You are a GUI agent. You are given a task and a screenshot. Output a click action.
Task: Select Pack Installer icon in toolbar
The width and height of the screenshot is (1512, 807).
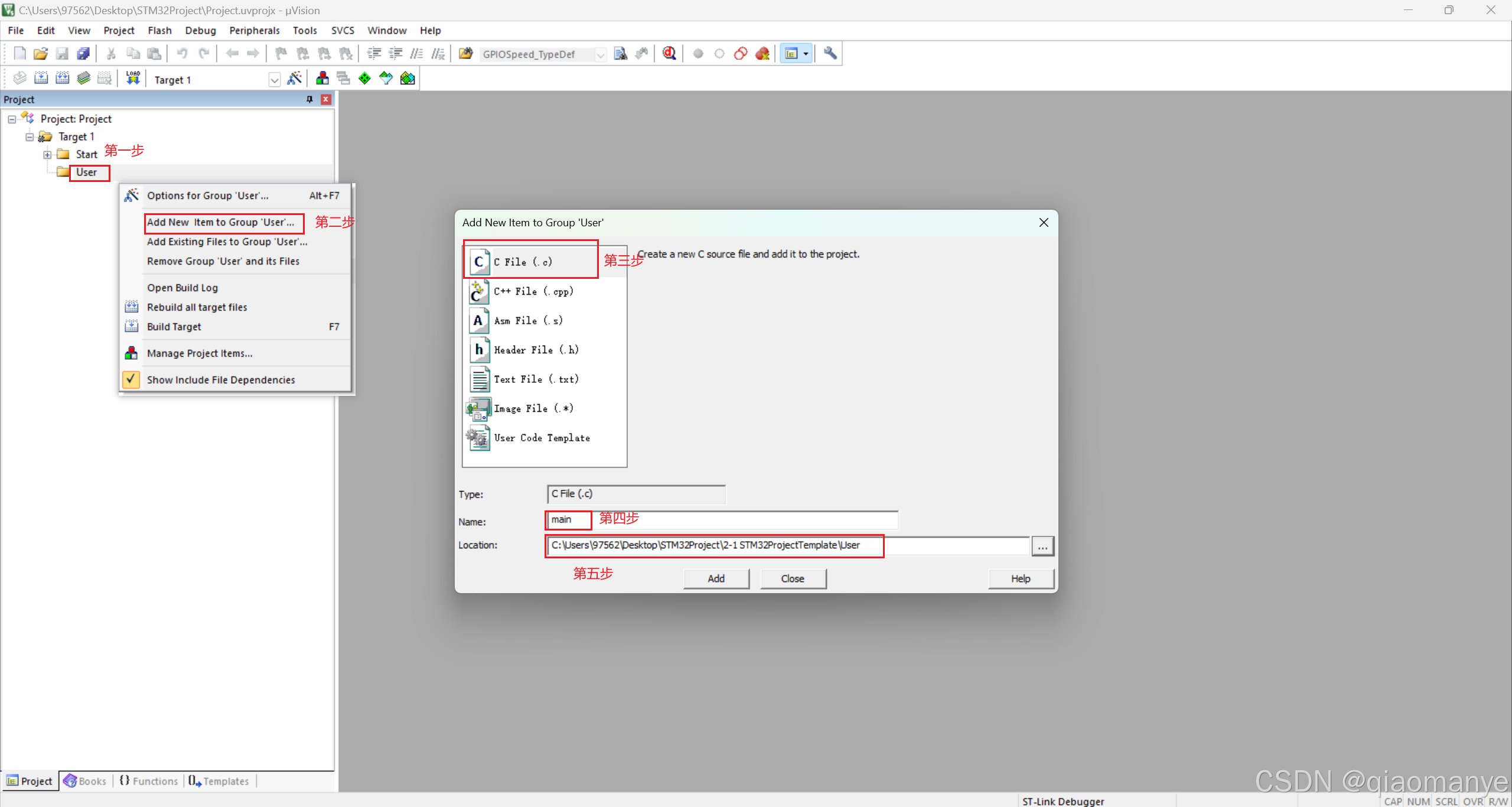[x=408, y=79]
